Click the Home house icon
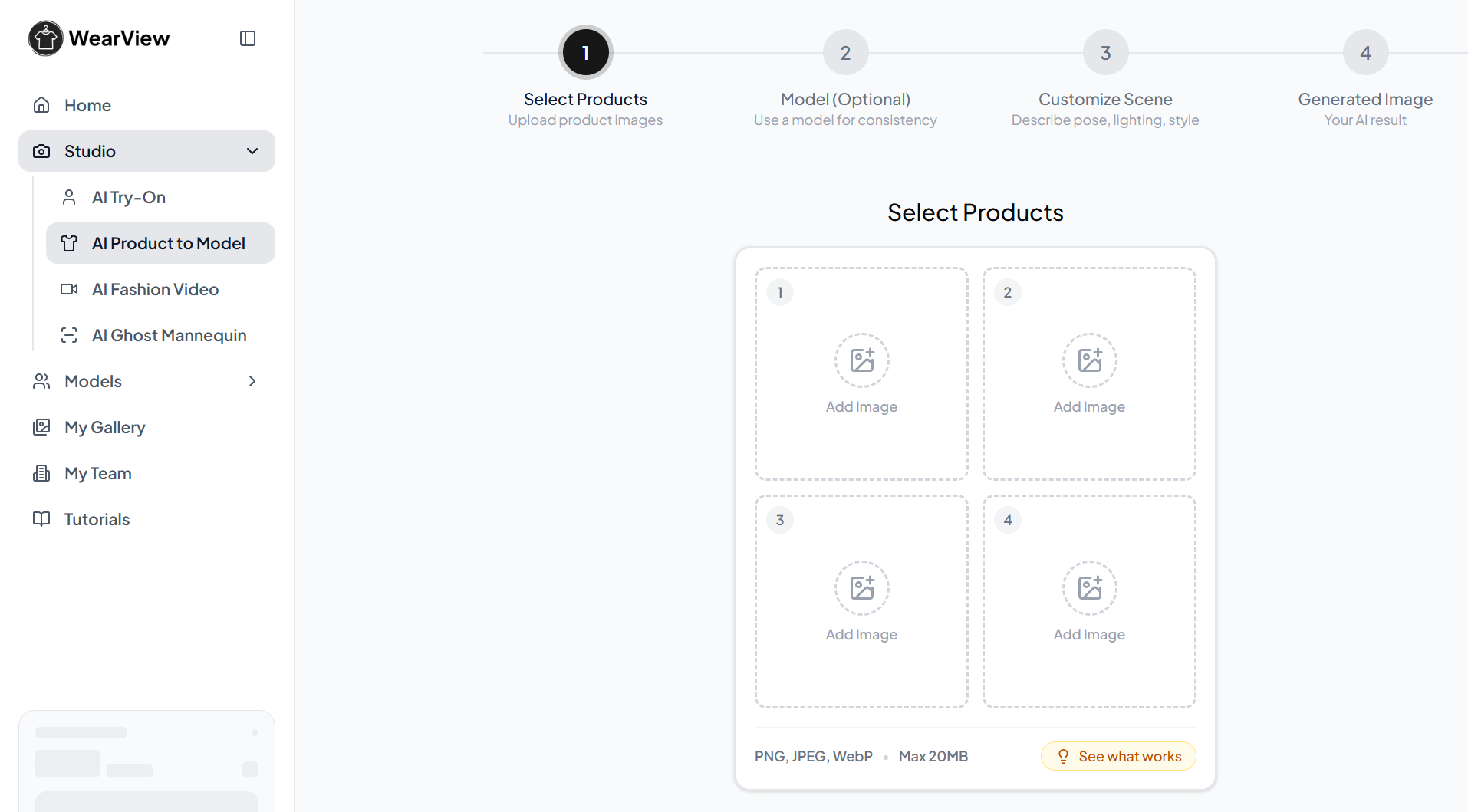1468x812 pixels. click(x=41, y=105)
